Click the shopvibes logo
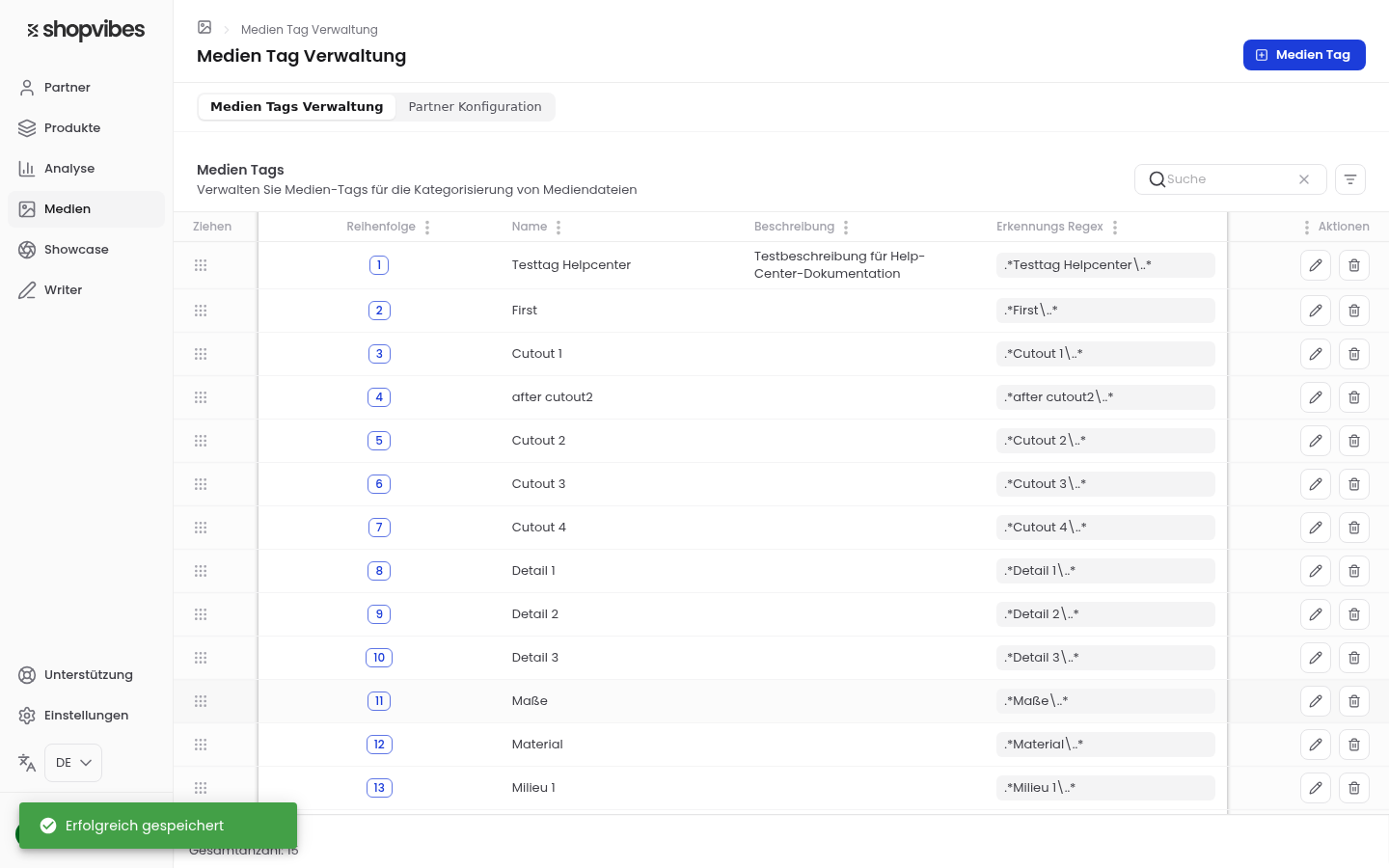 [x=86, y=30]
